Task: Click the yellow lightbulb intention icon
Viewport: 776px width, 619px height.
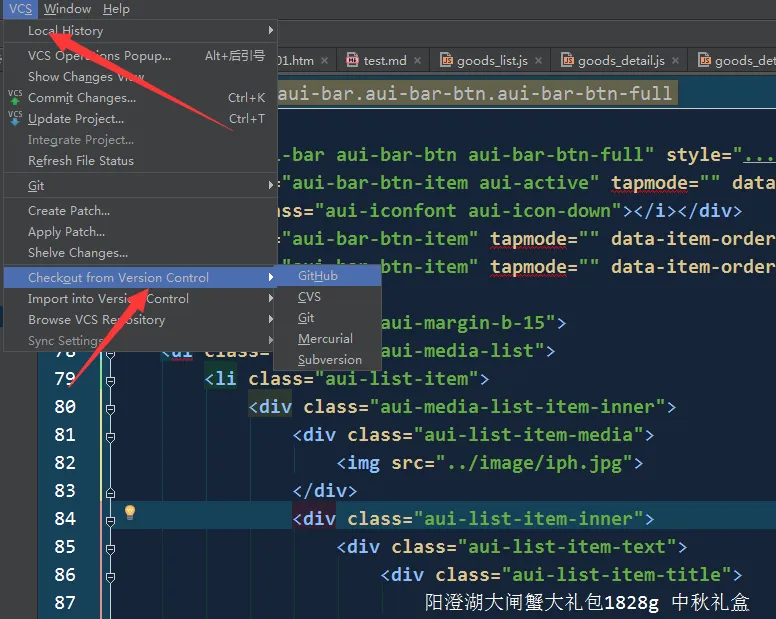Action: pos(130,512)
